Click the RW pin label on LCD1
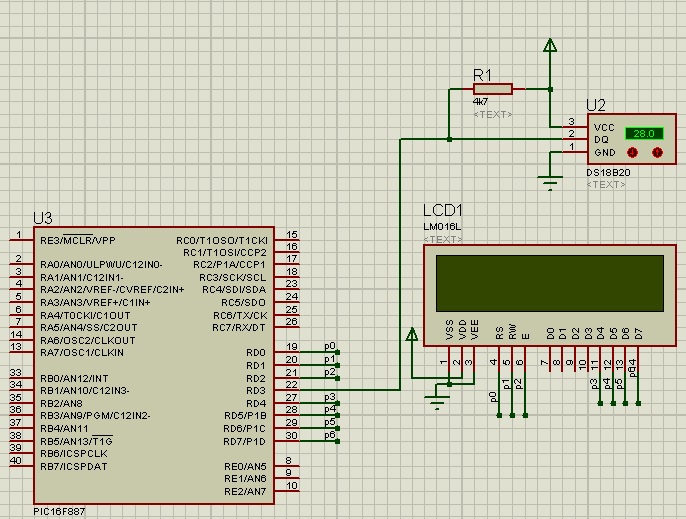Viewport: 686px width, 519px height. point(513,332)
